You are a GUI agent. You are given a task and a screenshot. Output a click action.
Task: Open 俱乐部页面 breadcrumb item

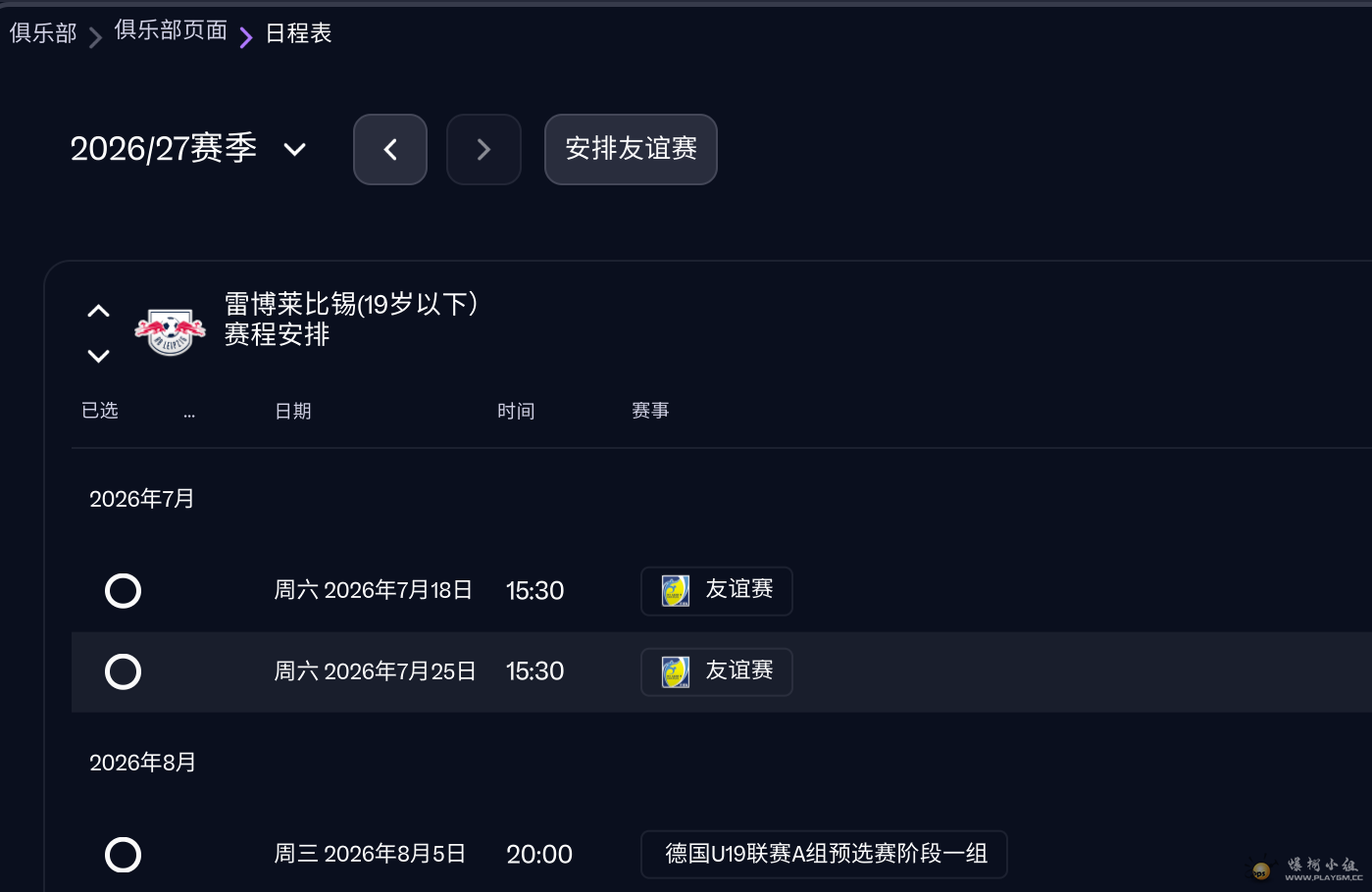[171, 30]
